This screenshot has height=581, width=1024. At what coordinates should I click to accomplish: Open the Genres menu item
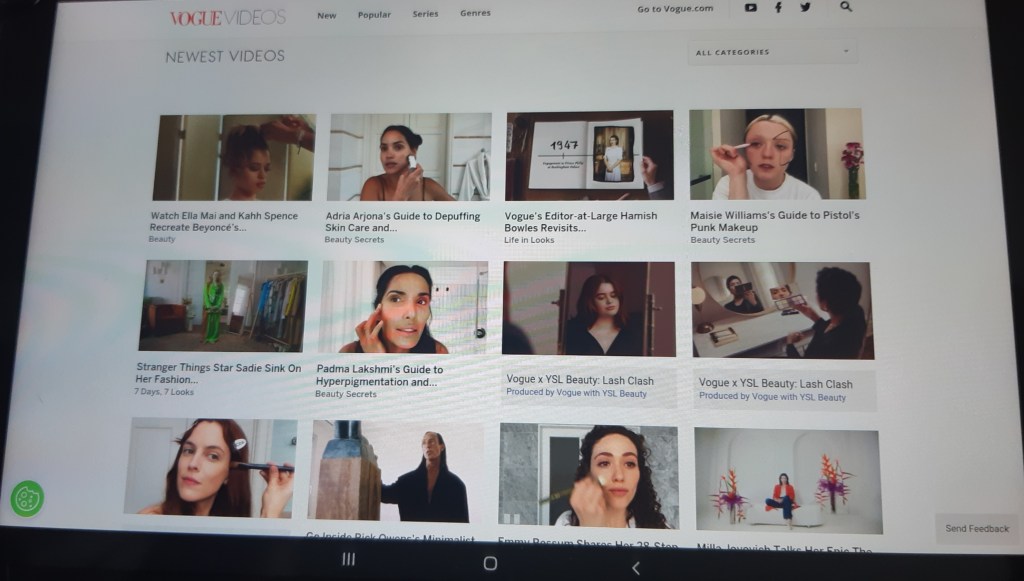pyautogui.click(x=475, y=13)
